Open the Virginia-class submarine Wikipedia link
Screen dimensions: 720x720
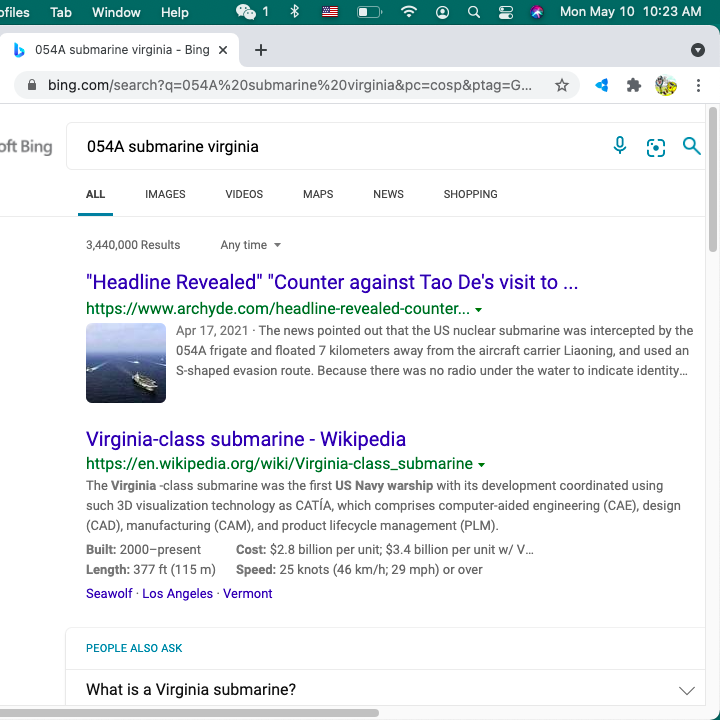[246, 439]
